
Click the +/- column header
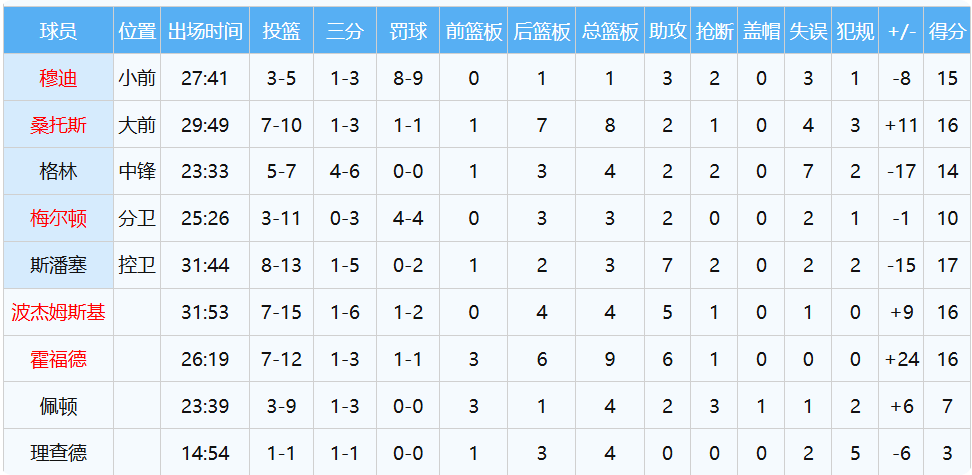click(x=902, y=32)
